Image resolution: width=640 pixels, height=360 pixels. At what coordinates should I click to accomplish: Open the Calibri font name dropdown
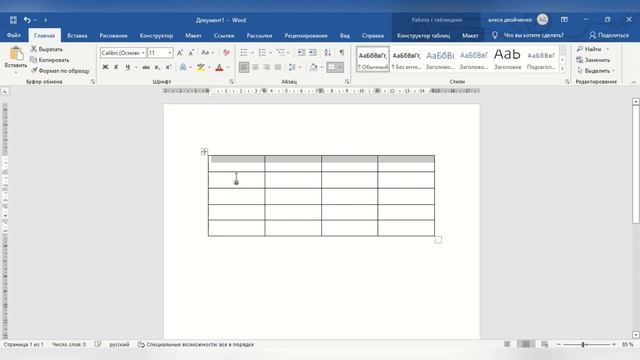[x=143, y=53]
